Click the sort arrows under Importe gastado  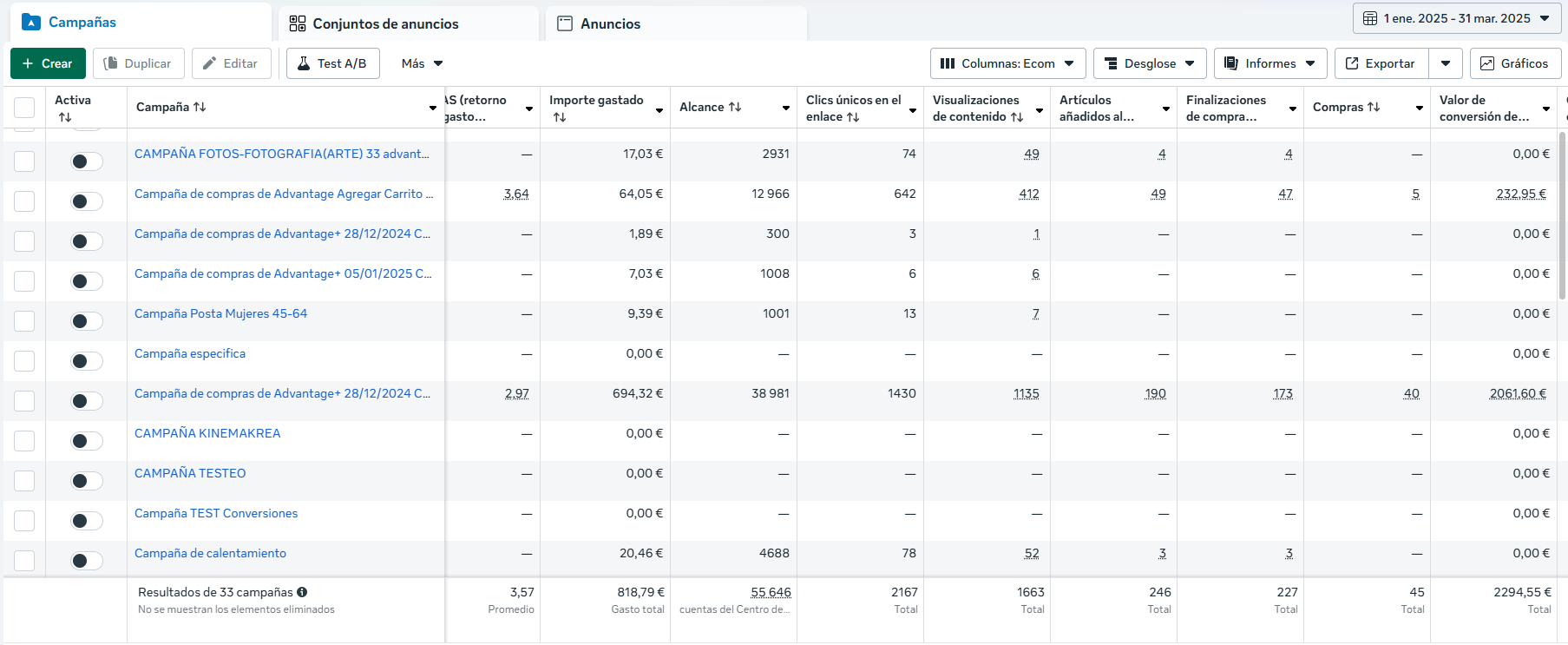click(559, 117)
